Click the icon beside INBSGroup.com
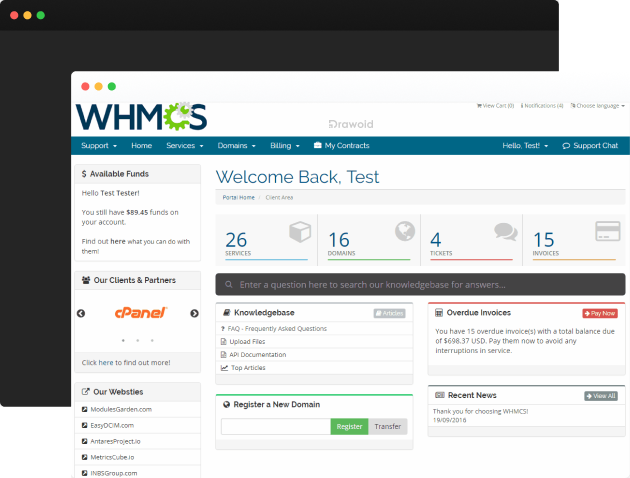This screenshot has width=630, height=478. point(84,473)
